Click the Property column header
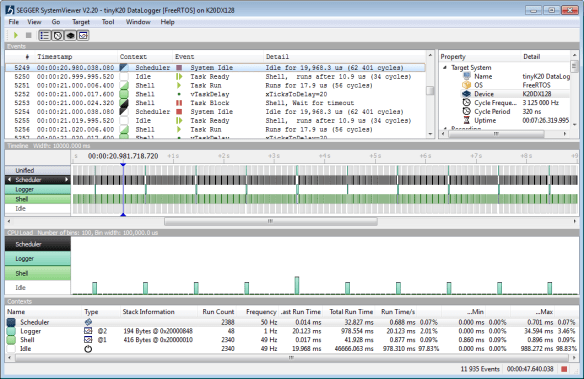Image resolution: width=584 pixels, height=379 pixels. coord(453,57)
